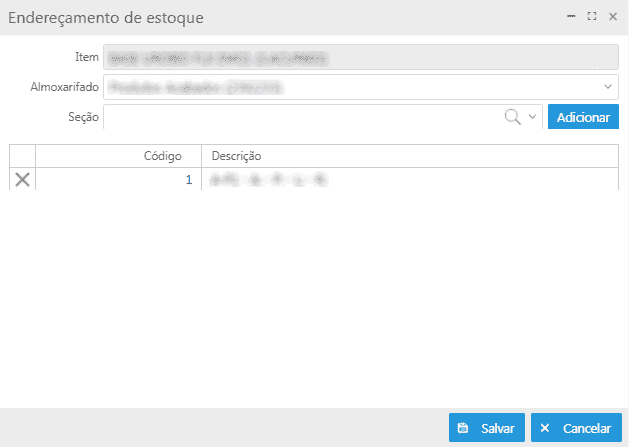
Task: Select the Descrição cell of row 1
Action: 410,179
